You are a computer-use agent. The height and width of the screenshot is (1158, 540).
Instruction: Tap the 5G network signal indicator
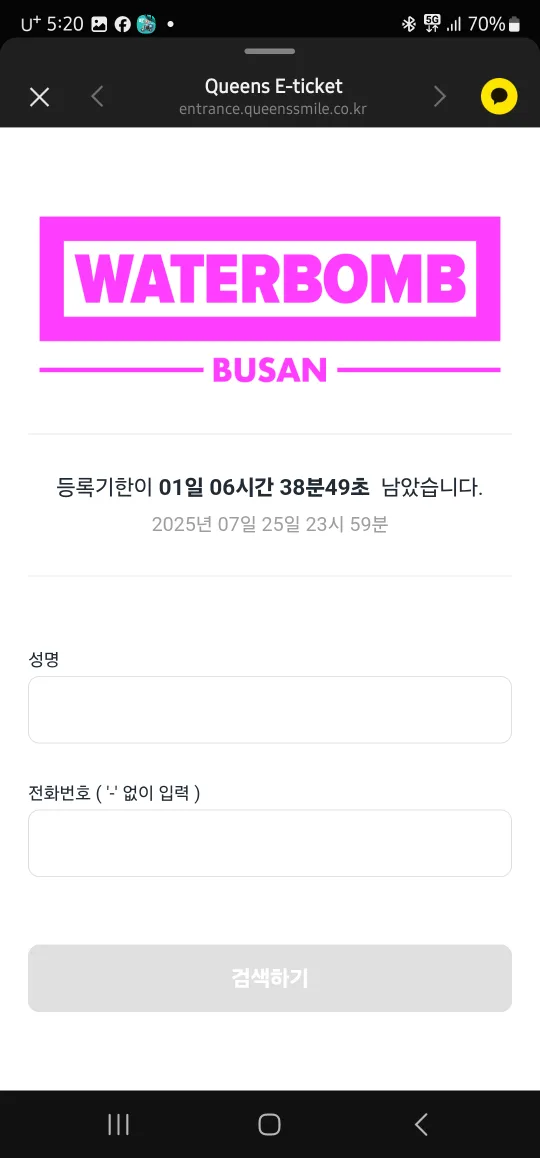click(x=432, y=24)
